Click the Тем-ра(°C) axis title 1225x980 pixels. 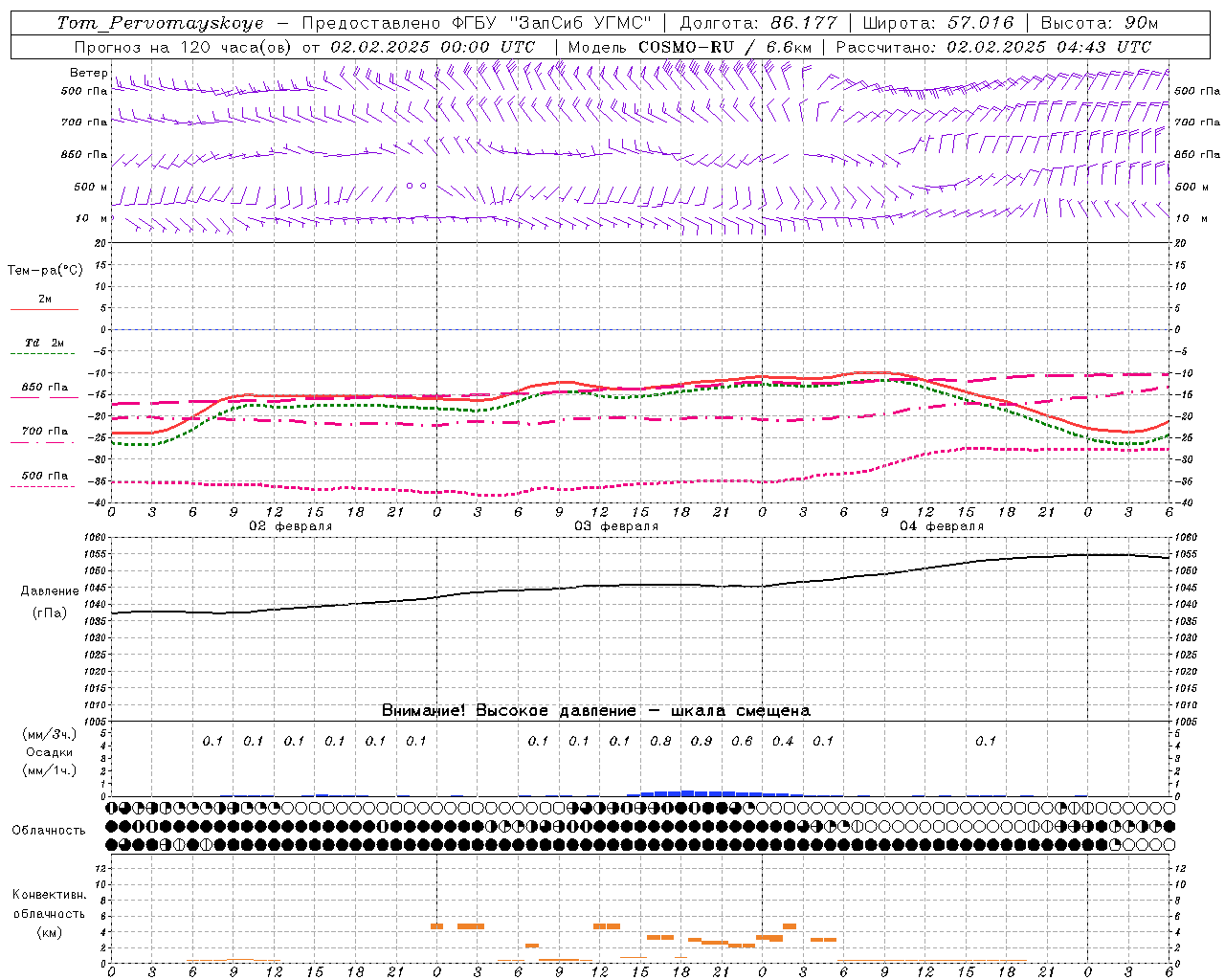(x=45, y=271)
